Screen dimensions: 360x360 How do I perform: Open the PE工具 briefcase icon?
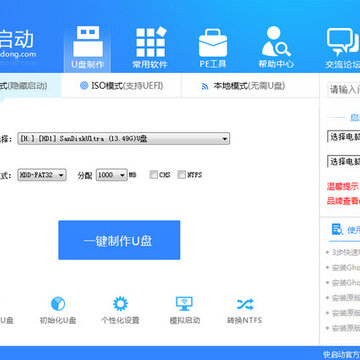(213, 43)
